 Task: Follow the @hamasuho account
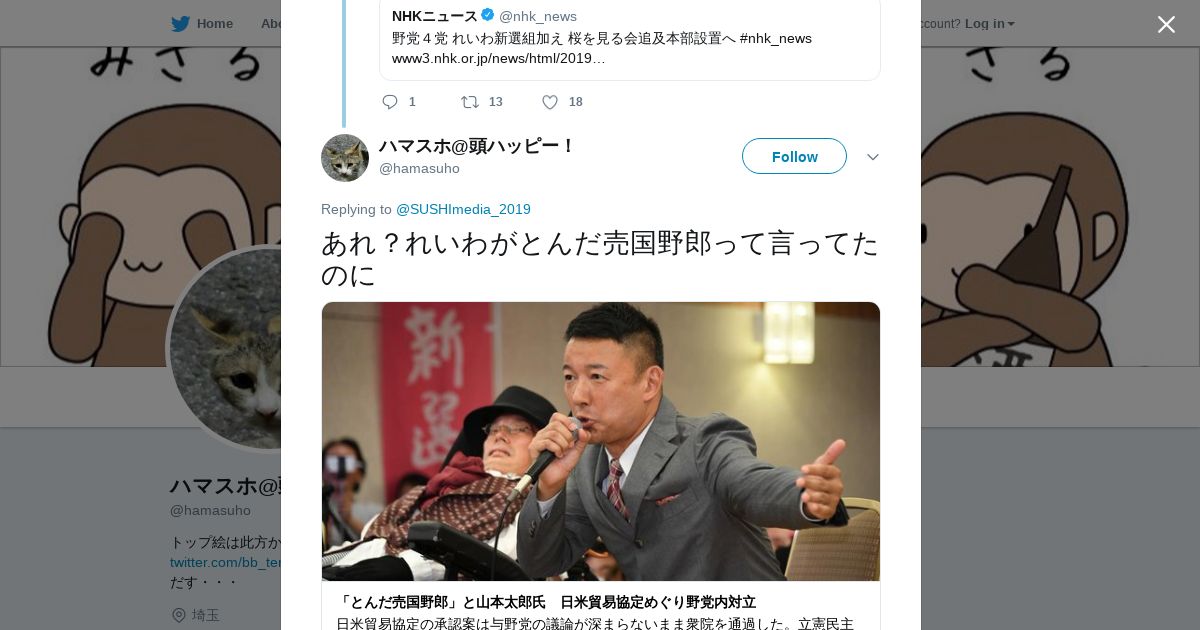(x=794, y=156)
